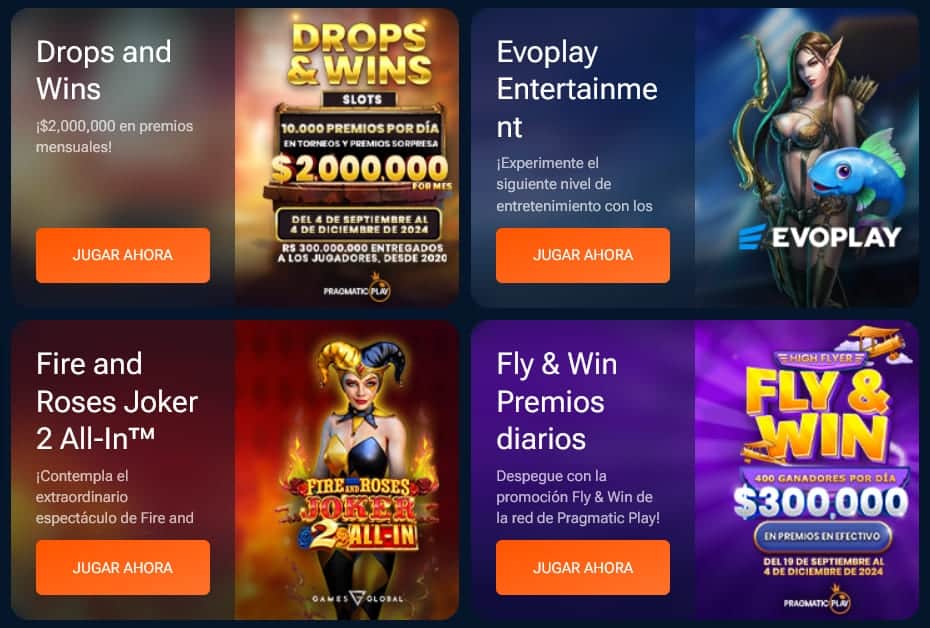Click the EN PREMIOS EN EFECTIVO pill
This screenshot has width=930, height=628.
point(822,536)
